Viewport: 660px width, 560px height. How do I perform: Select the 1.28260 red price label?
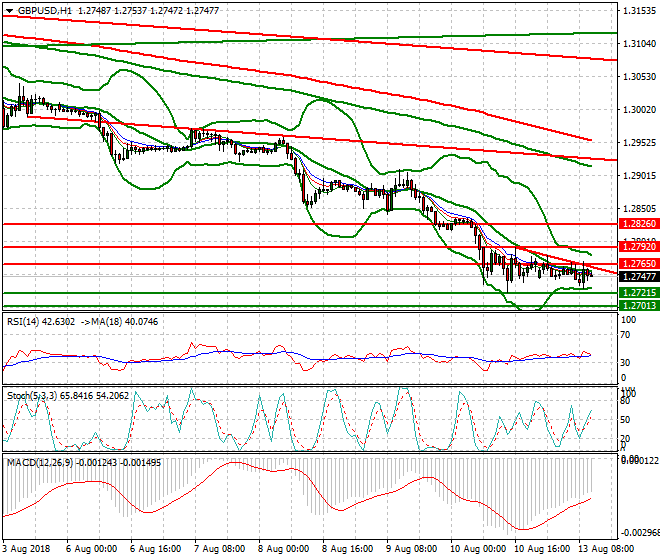[637, 224]
